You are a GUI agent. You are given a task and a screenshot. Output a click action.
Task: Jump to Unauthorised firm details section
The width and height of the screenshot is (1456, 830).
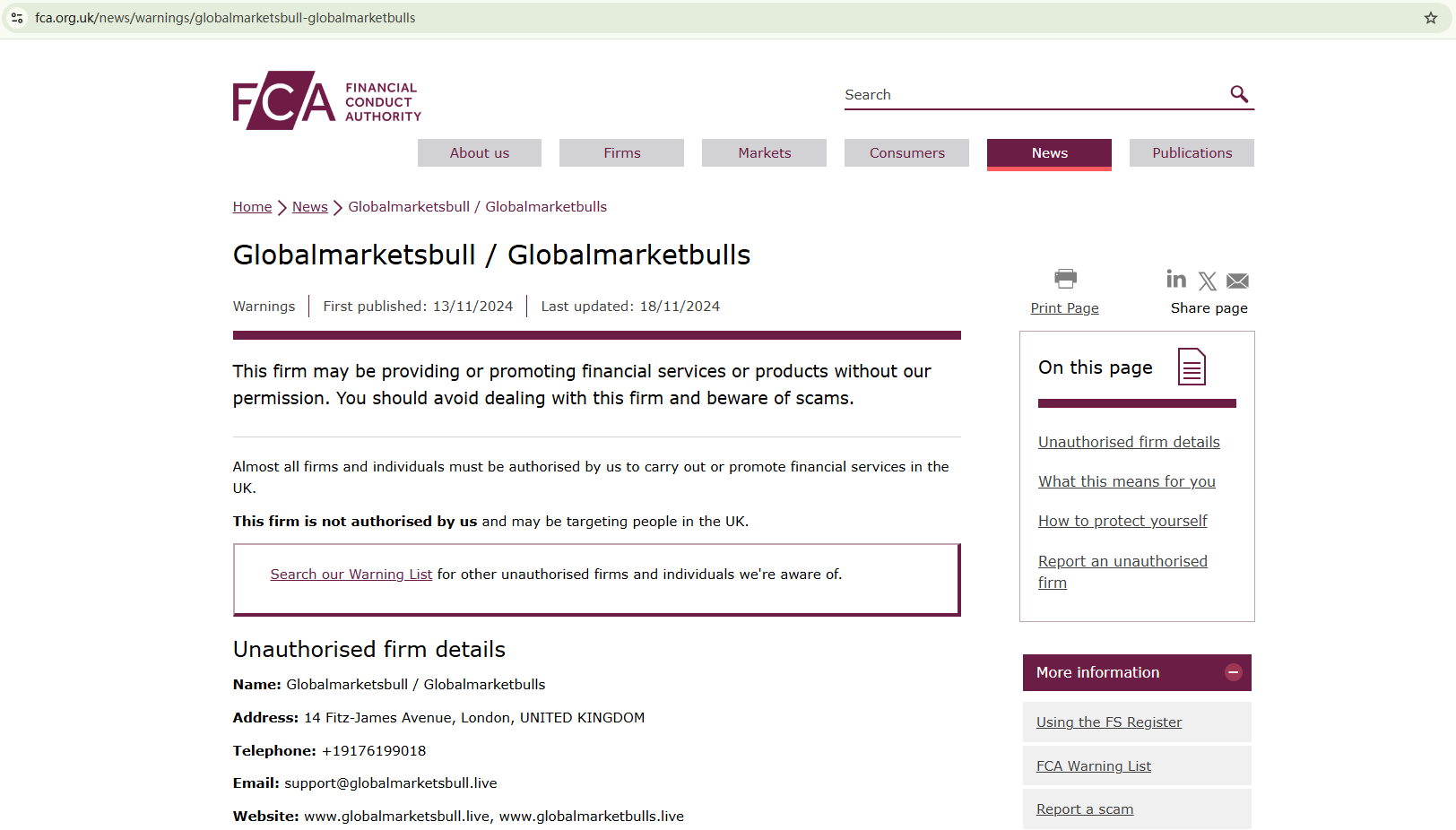click(1129, 442)
